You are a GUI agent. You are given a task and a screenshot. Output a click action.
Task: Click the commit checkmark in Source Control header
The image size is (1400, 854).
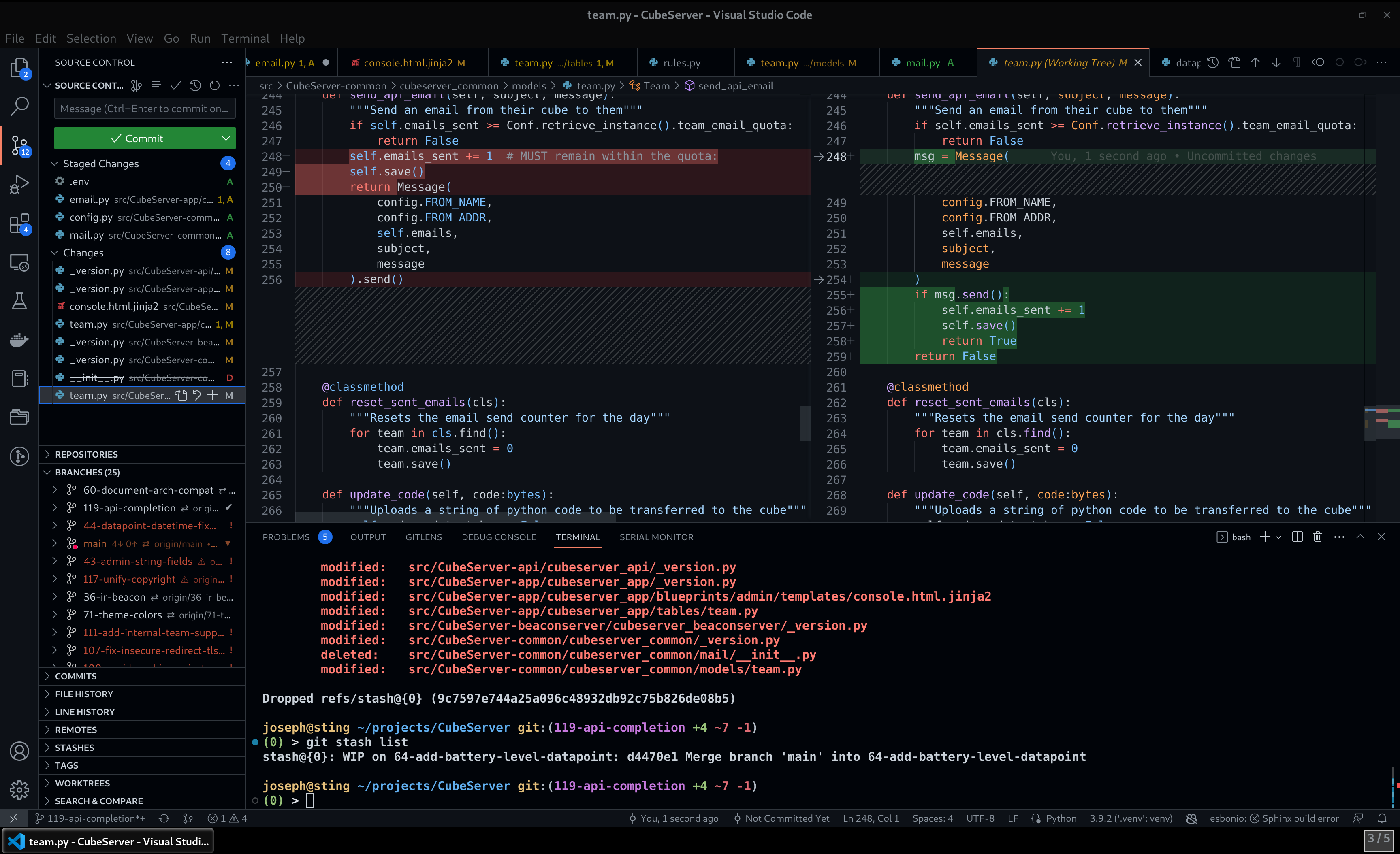click(175, 85)
